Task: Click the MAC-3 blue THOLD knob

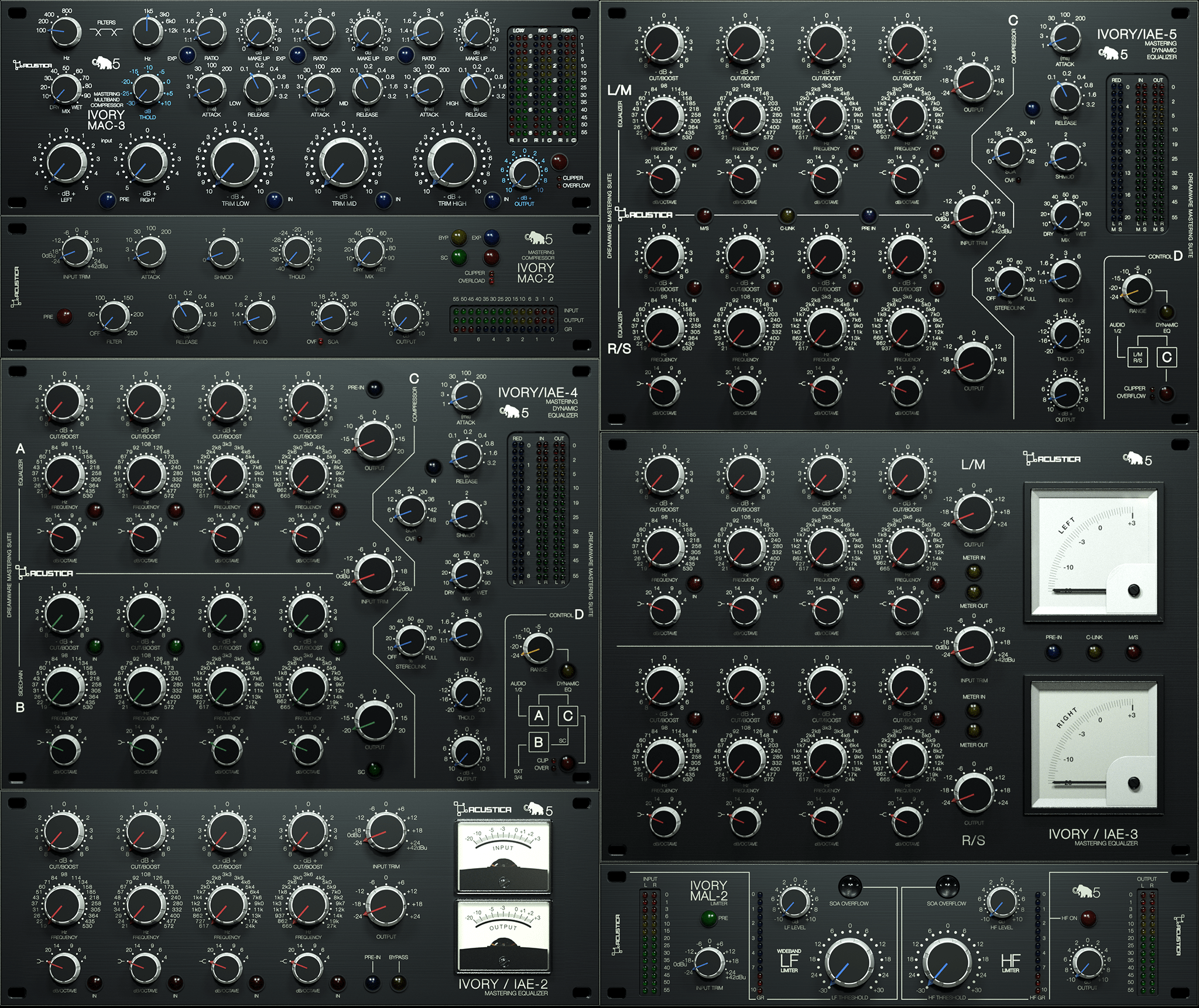Action: [148, 90]
